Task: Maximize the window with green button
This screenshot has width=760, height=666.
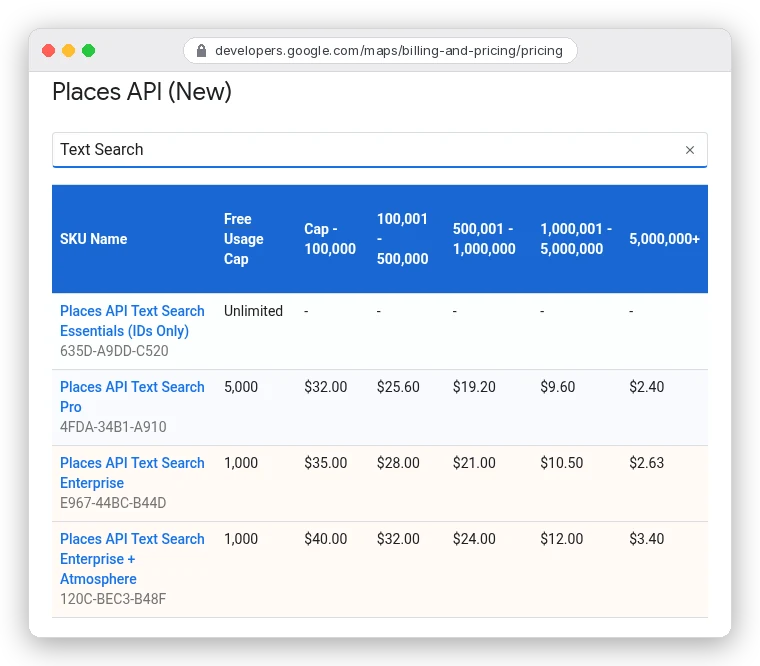Action: pyautogui.click(x=89, y=50)
